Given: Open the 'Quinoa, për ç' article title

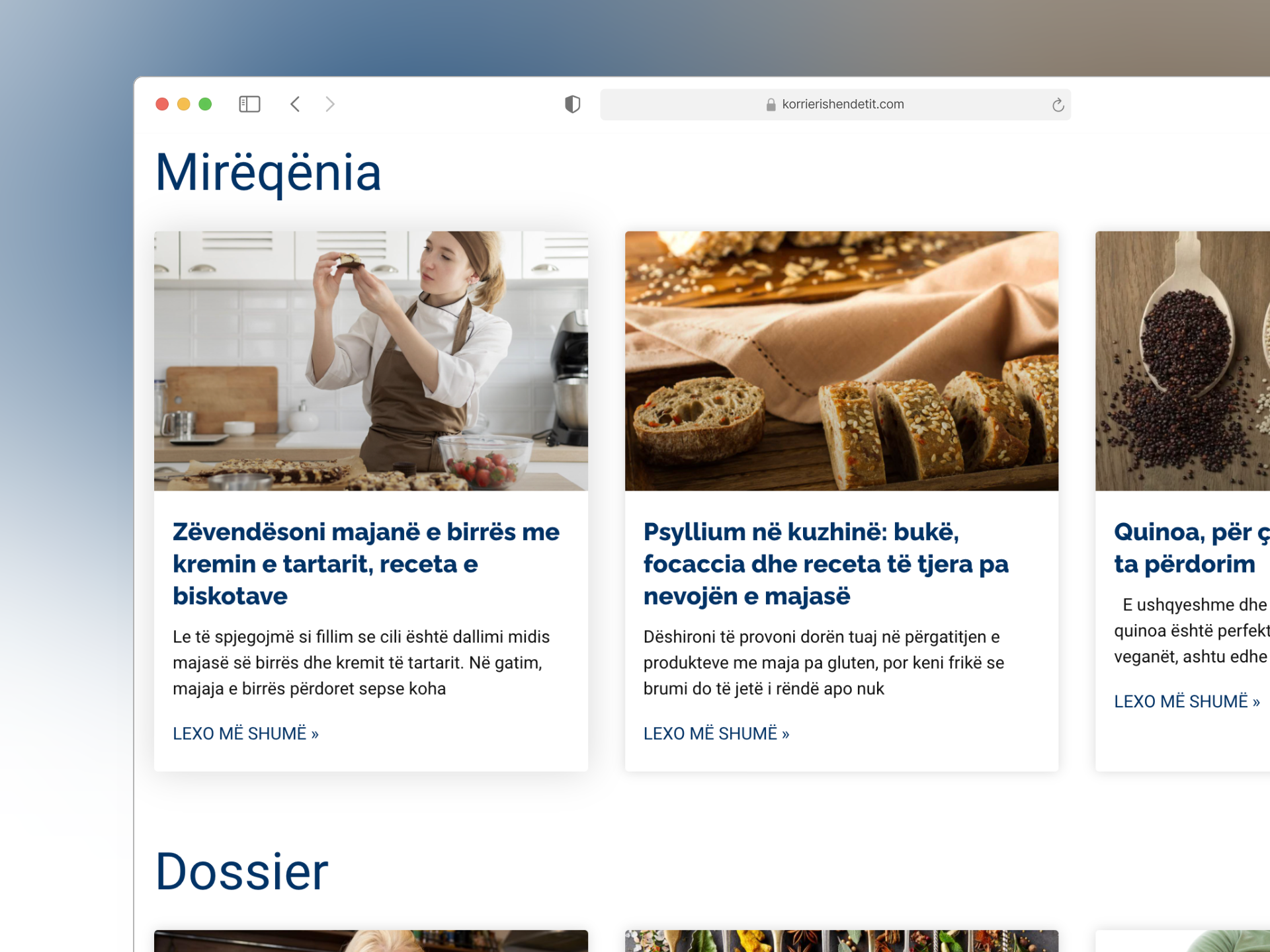Looking at the screenshot, I should [1192, 547].
